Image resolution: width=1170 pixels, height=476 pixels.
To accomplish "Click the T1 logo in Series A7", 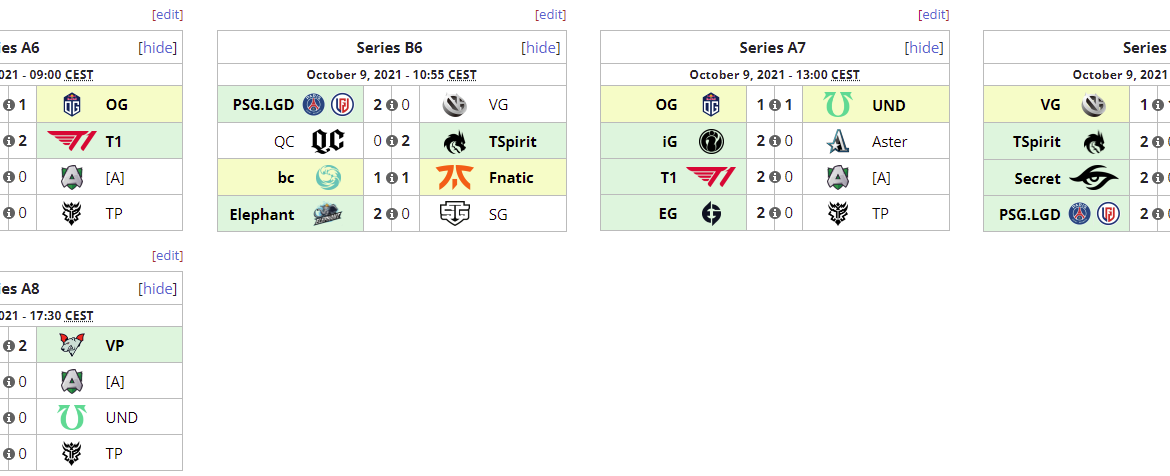I will [x=711, y=177].
